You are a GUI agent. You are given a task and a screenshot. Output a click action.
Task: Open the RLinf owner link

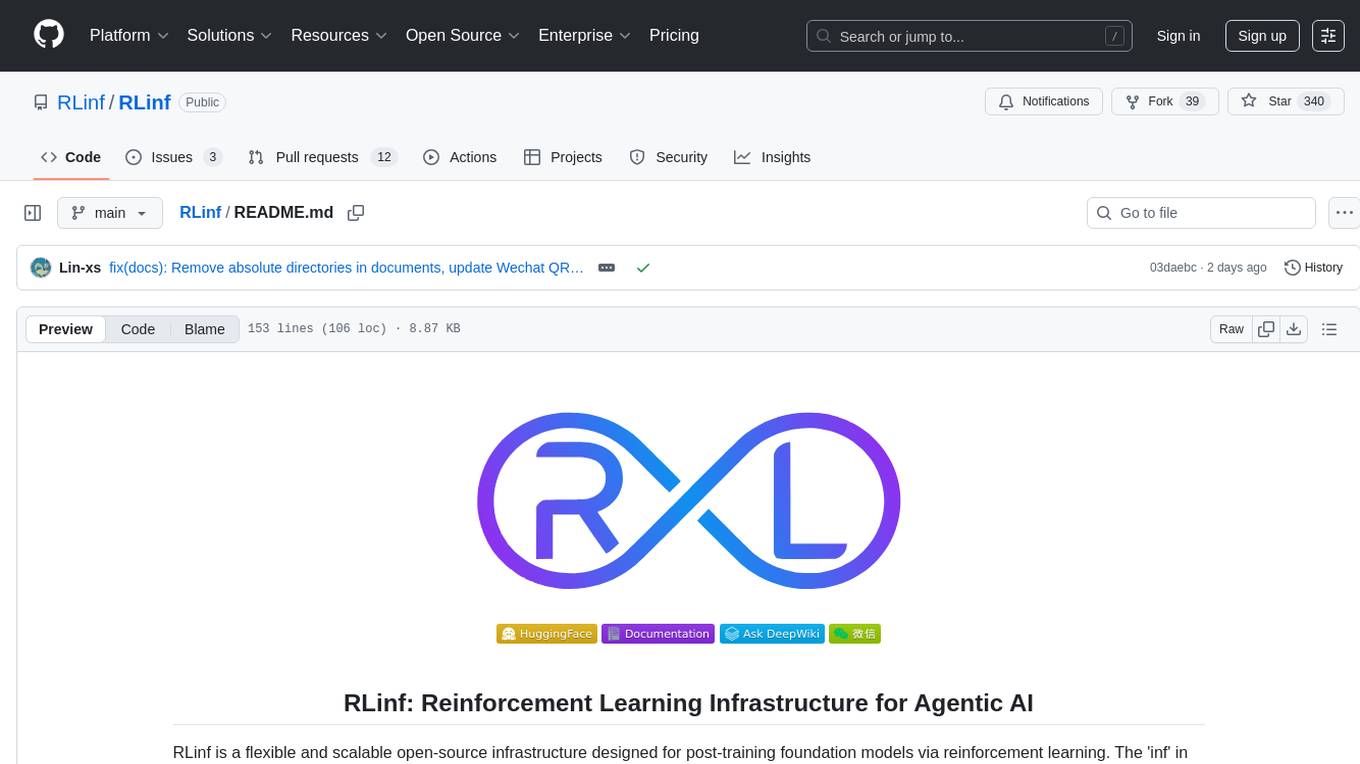point(81,102)
